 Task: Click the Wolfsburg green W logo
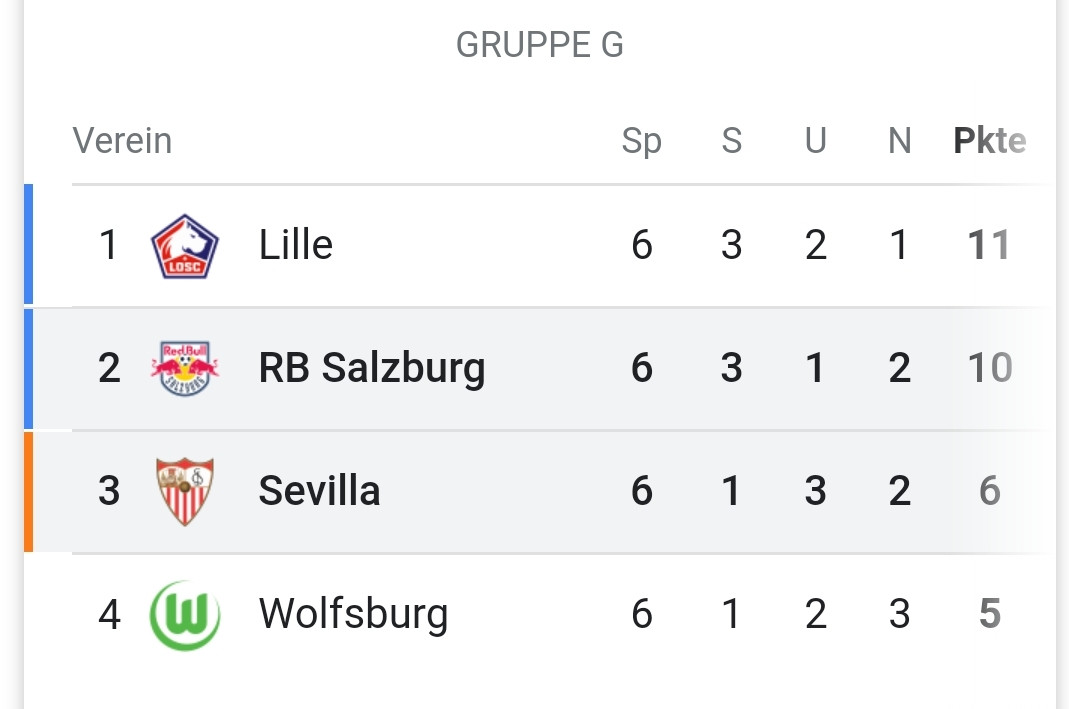pyautogui.click(x=184, y=614)
